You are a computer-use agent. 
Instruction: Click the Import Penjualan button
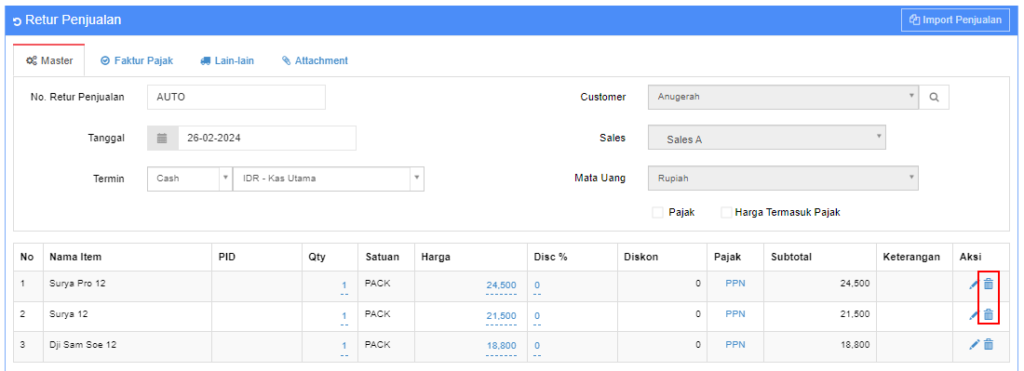pos(955,20)
